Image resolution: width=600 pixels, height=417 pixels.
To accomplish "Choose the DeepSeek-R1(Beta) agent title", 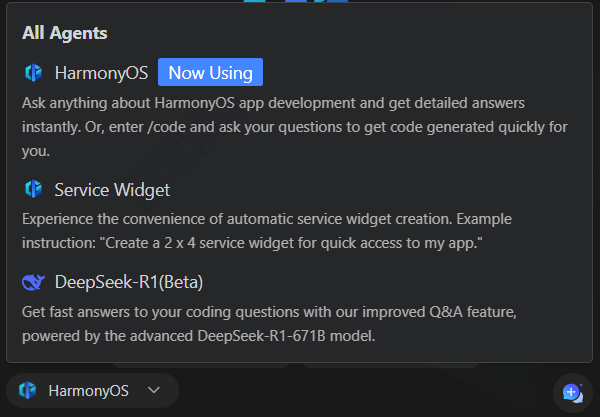I will (x=129, y=282).
